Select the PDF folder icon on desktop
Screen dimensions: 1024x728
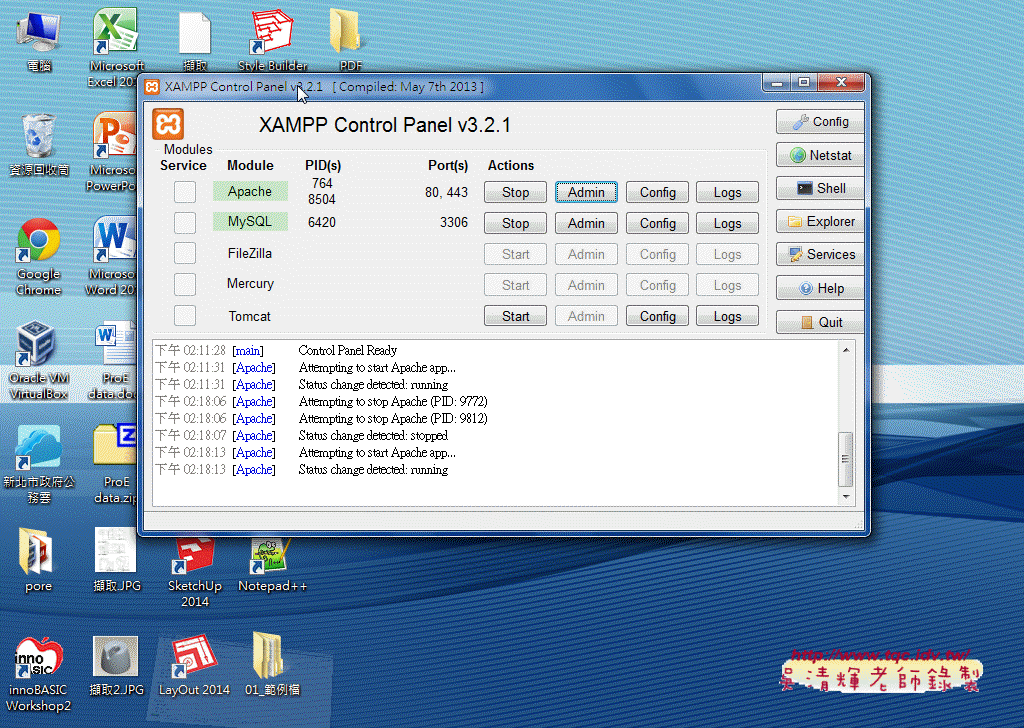pyautogui.click(x=350, y=40)
